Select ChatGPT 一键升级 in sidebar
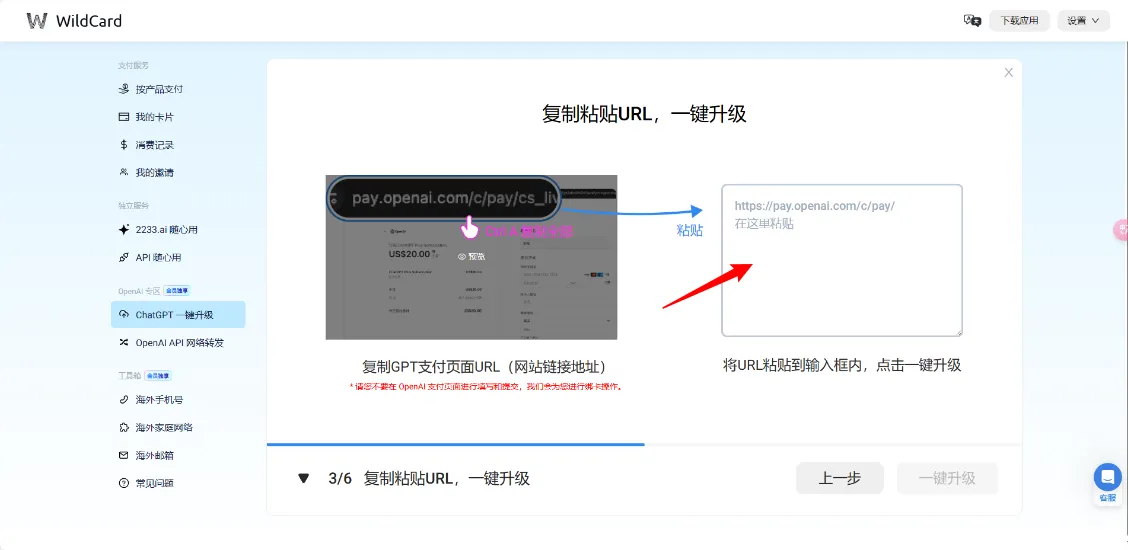The image size is (1128, 550). [177, 315]
